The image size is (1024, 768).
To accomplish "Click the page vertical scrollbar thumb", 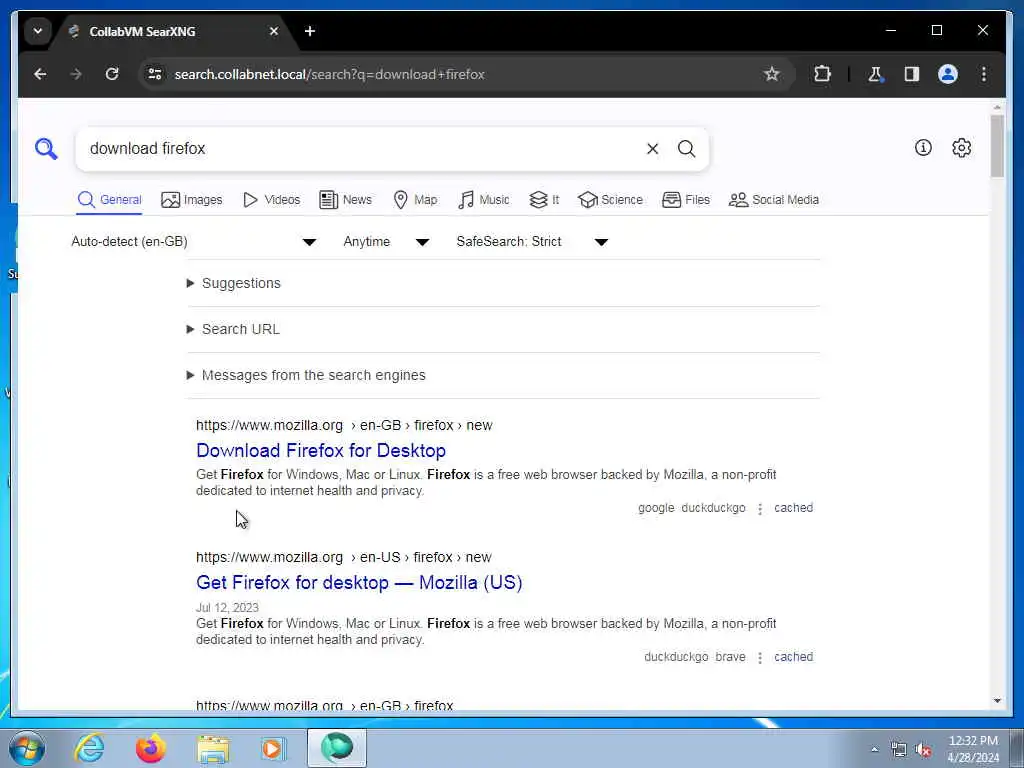I will click(x=997, y=146).
